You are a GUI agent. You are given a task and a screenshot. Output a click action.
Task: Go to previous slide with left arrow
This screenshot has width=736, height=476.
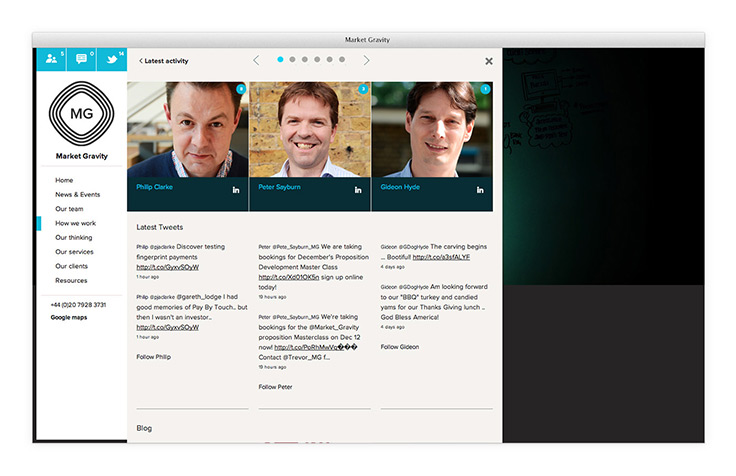click(256, 60)
